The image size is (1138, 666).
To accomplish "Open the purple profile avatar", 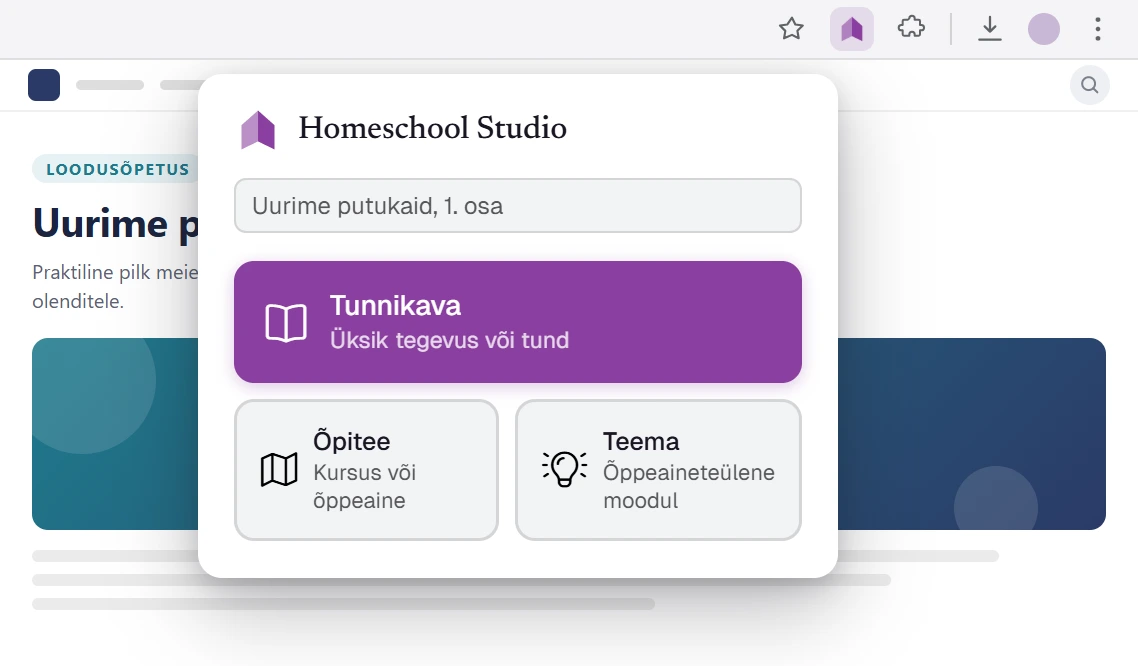I will pos(1044,29).
